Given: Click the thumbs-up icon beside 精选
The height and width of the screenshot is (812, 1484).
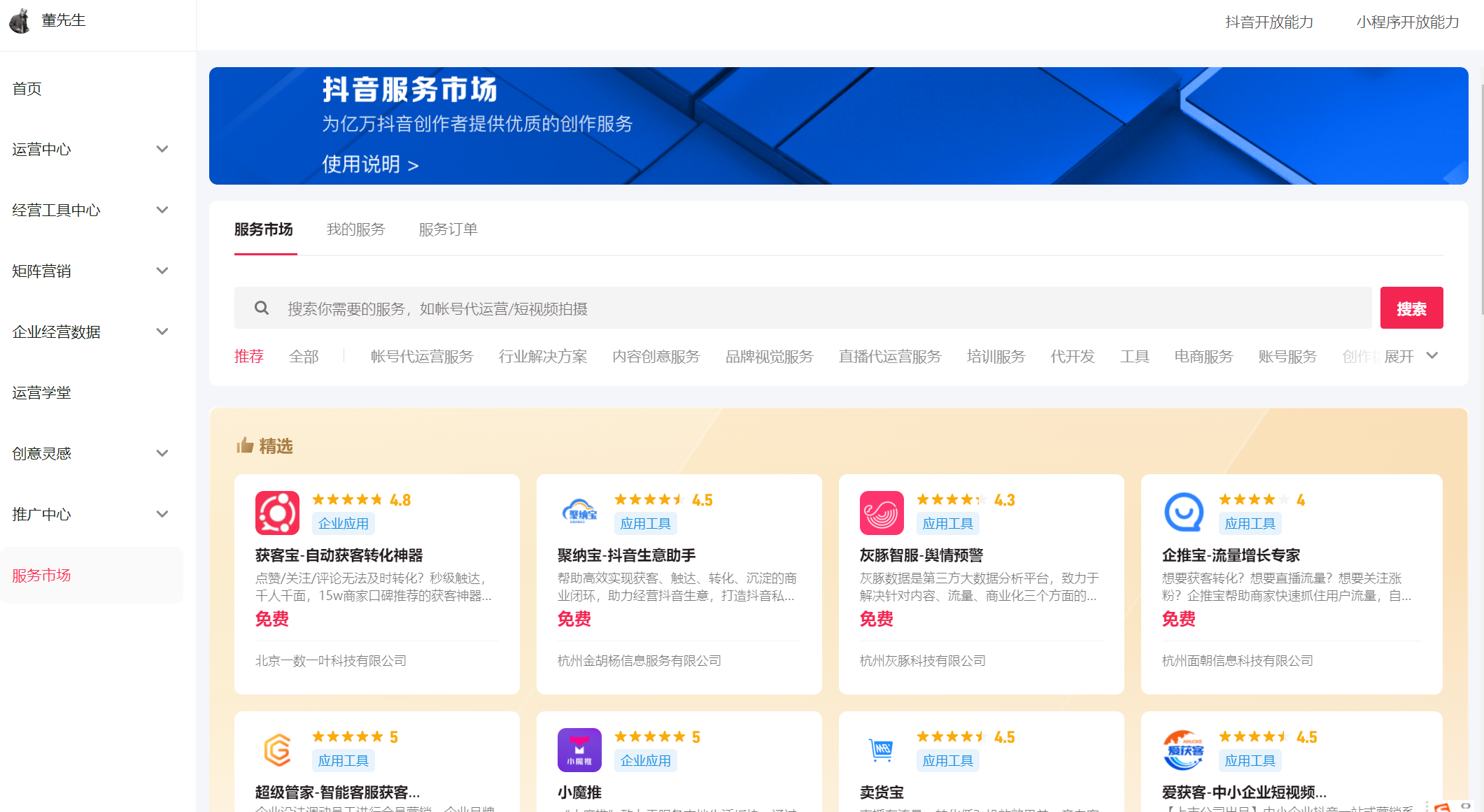Looking at the screenshot, I should (245, 445).
